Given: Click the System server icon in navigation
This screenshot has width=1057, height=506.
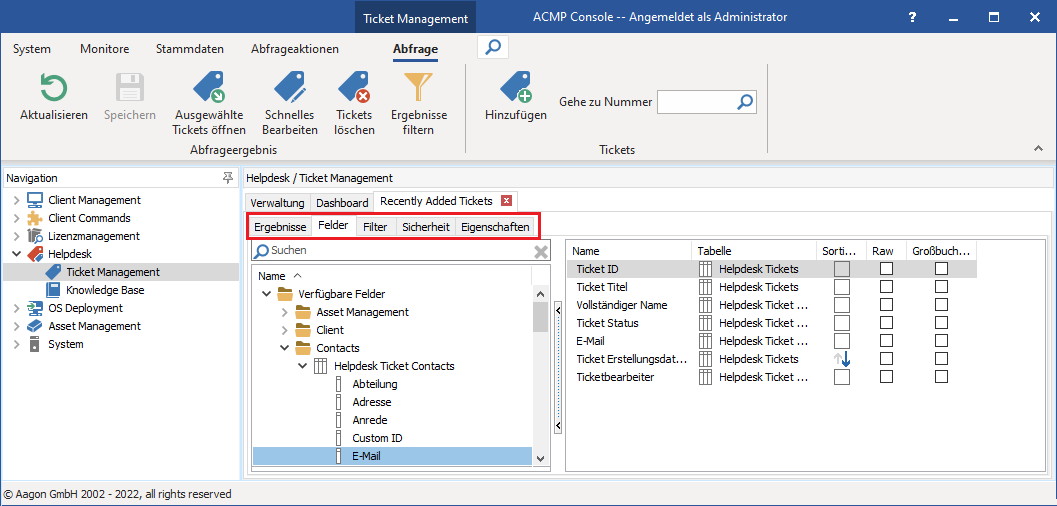Looking at the screenshot, I should [34, 344].
